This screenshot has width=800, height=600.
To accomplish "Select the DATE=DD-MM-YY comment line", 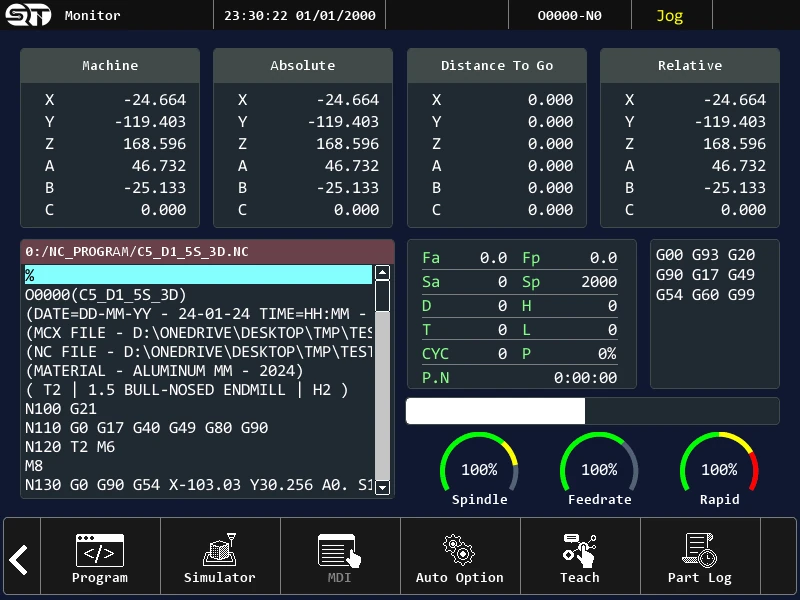I will pyautogui.click(x=198, y=313).
